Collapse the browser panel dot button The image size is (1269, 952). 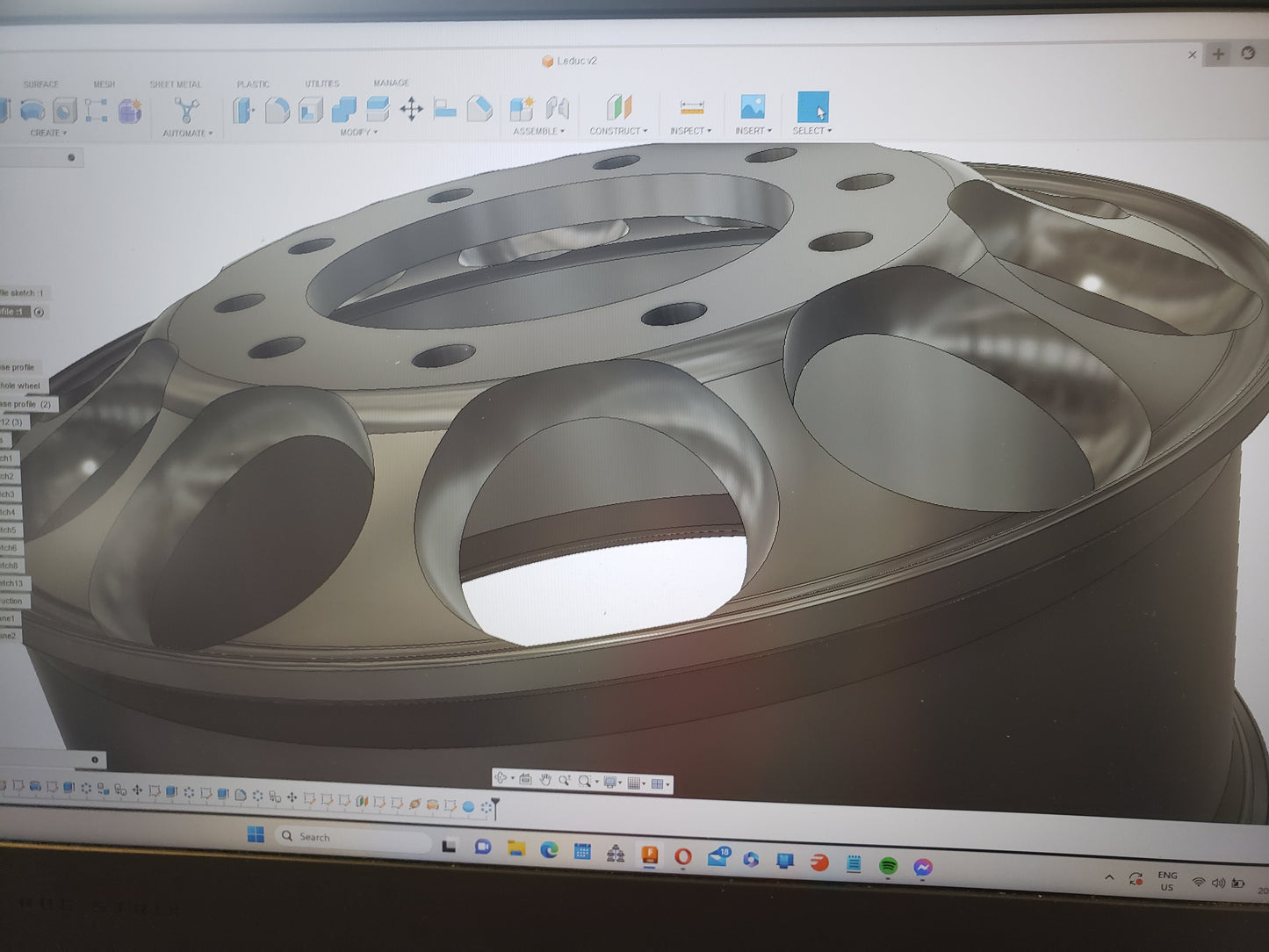(x=71, y=157)
